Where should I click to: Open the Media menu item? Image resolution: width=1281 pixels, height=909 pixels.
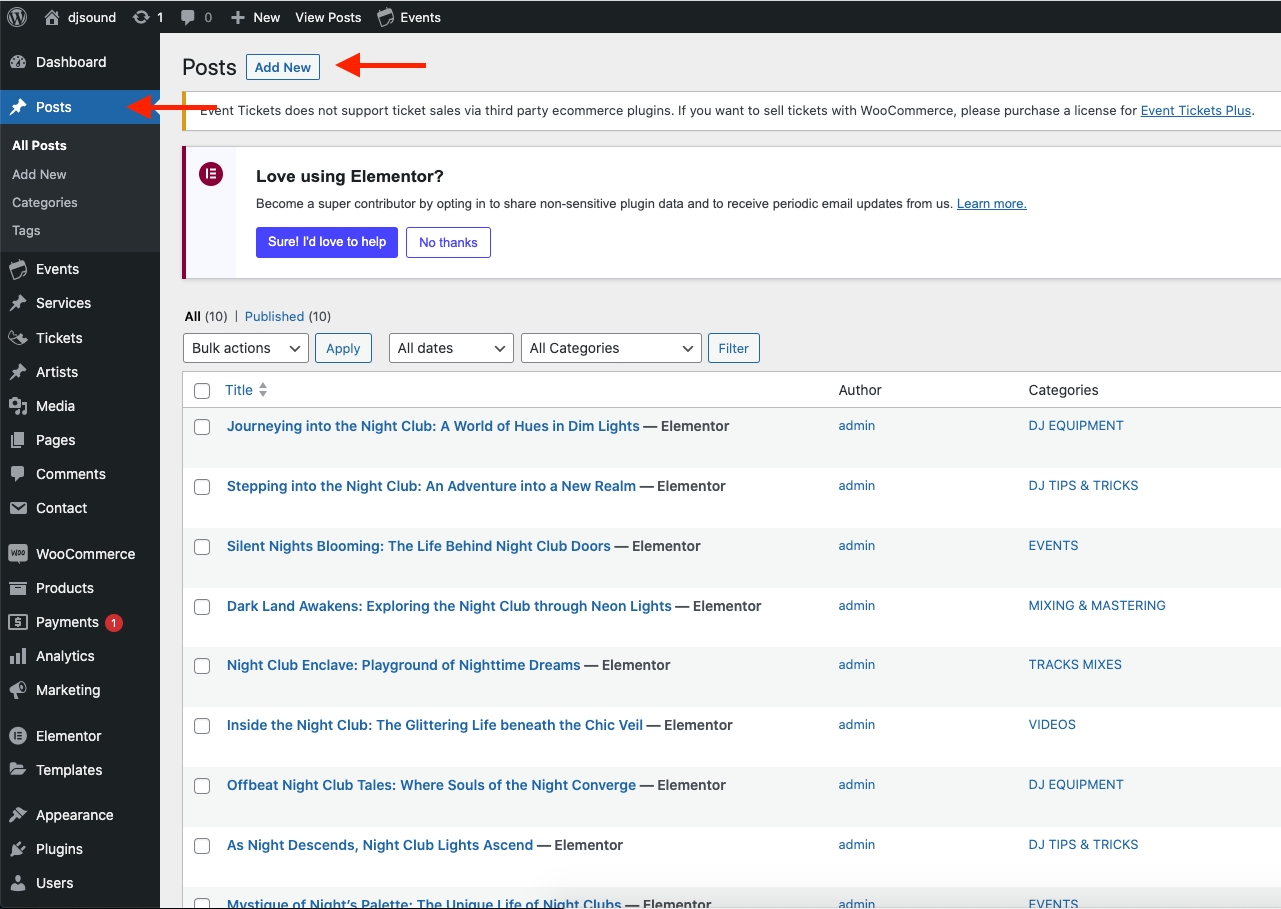55,406
